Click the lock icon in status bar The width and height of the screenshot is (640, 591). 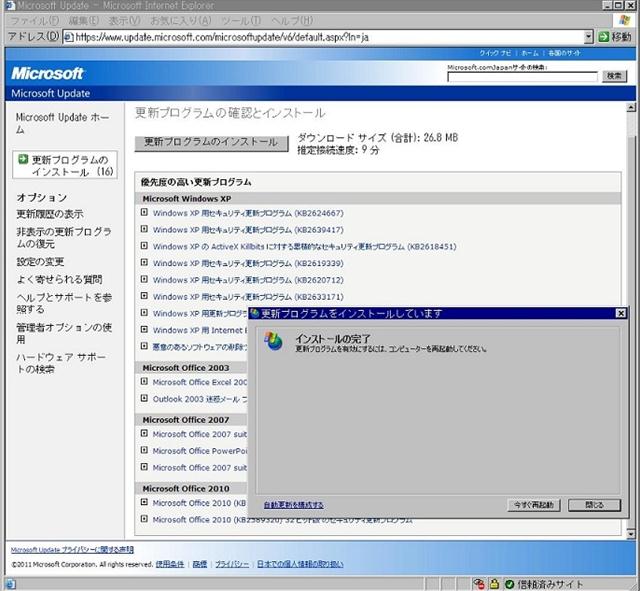pos(494,584)
